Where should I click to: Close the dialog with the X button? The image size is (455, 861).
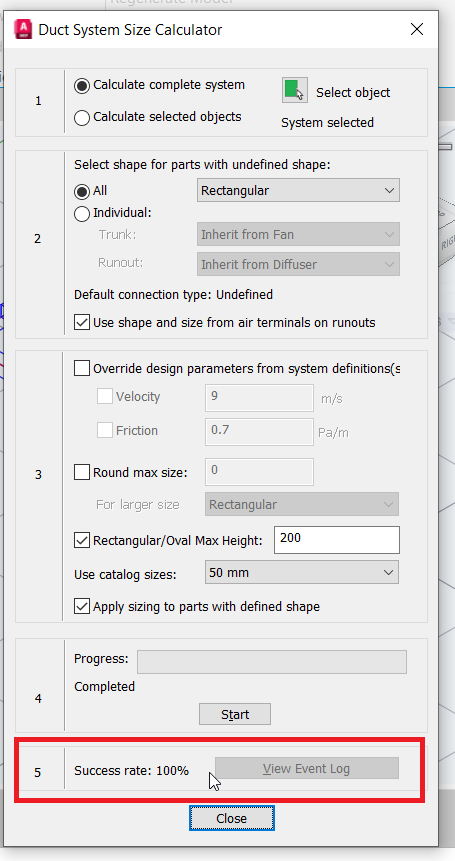(417, 29)
